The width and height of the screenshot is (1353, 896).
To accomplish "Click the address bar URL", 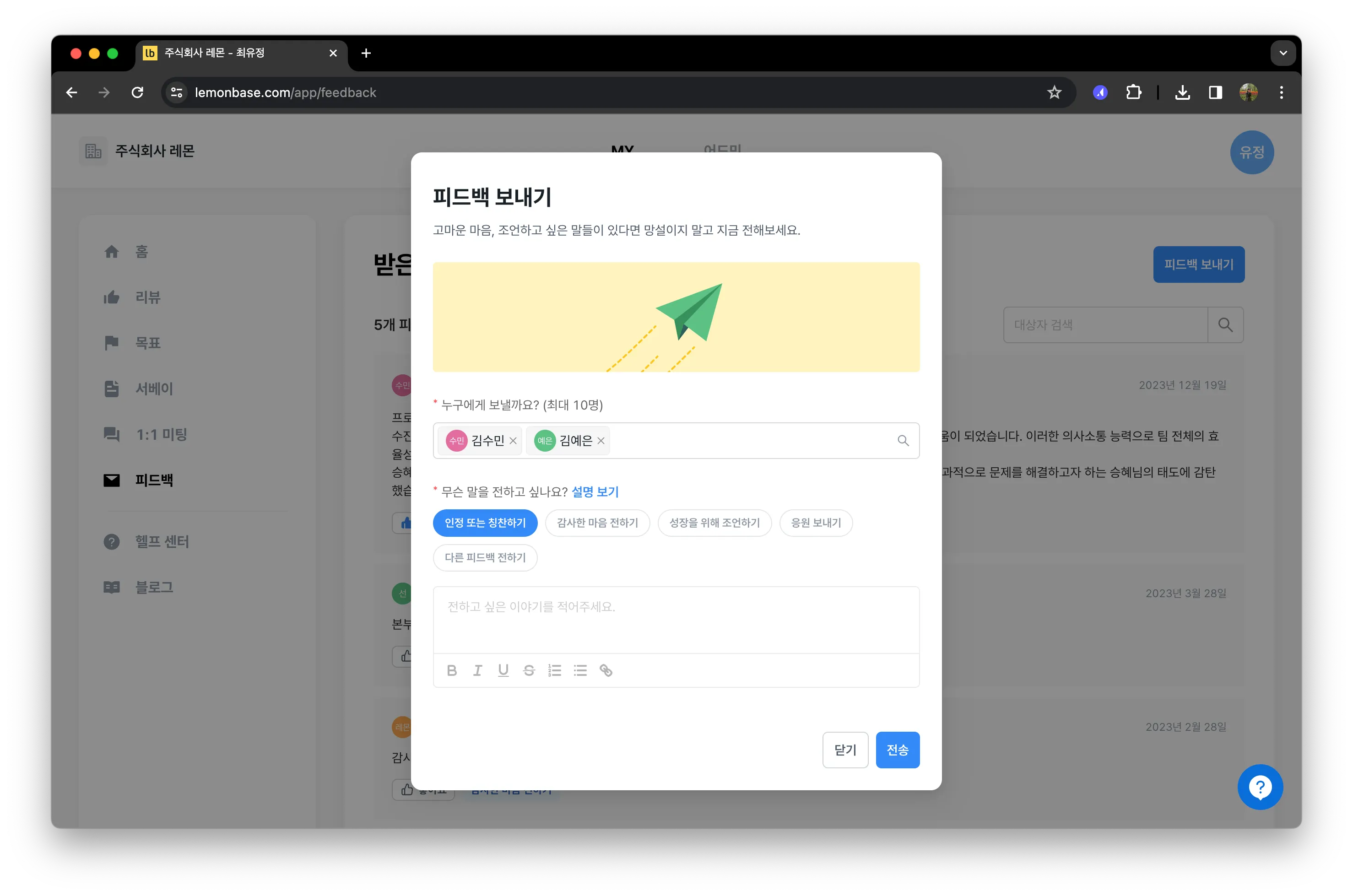I will click(285, 92).
